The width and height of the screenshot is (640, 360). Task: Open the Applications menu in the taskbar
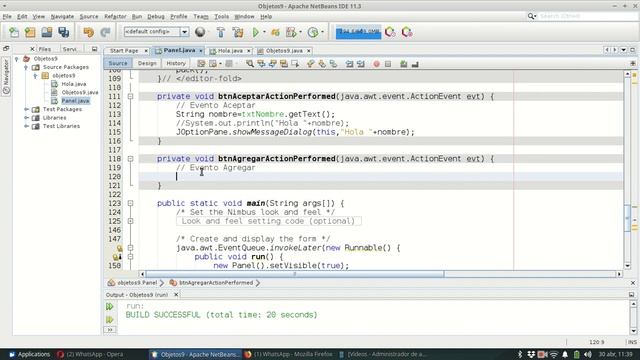[29, 354]
